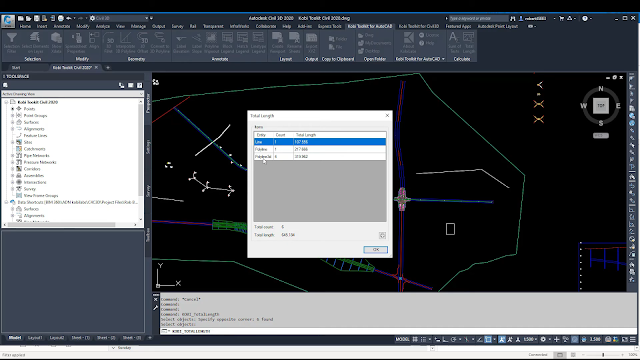Select the Line row in Total Length table
Image resolution: width=640 pixels, height=360 pixels.
pos(320,142)
